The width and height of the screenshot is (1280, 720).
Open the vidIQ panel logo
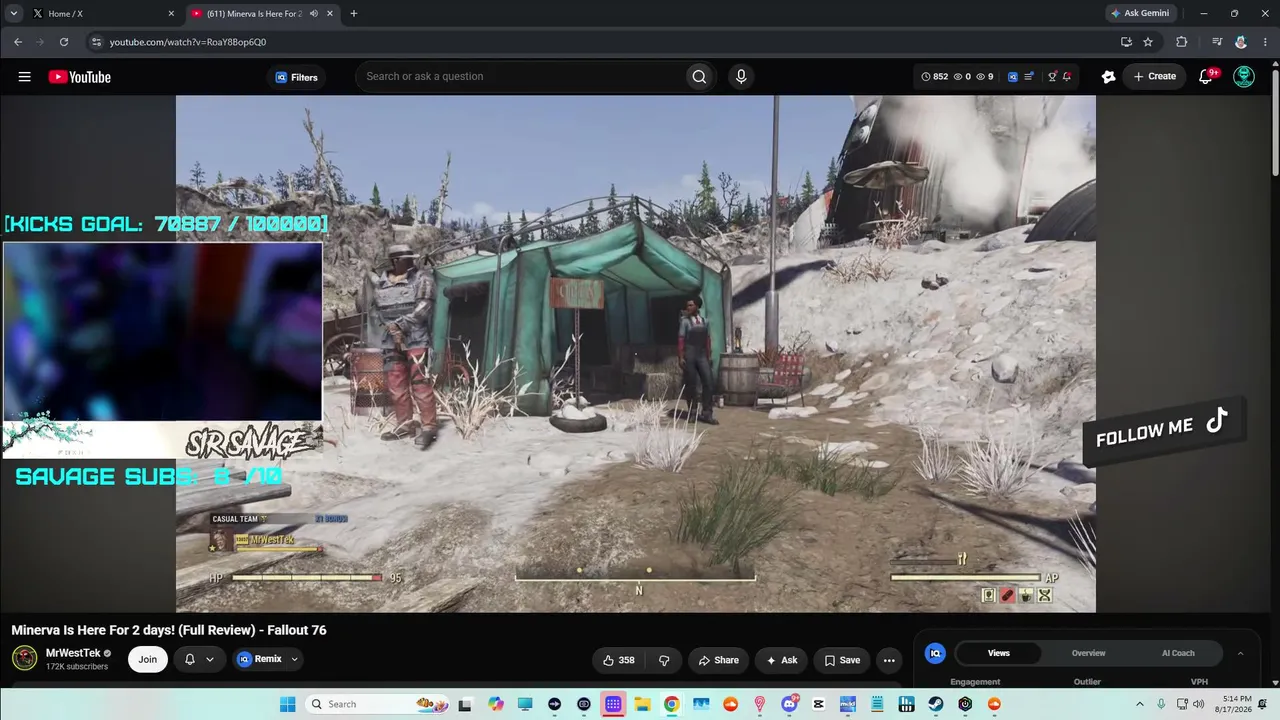click(936, 653)
